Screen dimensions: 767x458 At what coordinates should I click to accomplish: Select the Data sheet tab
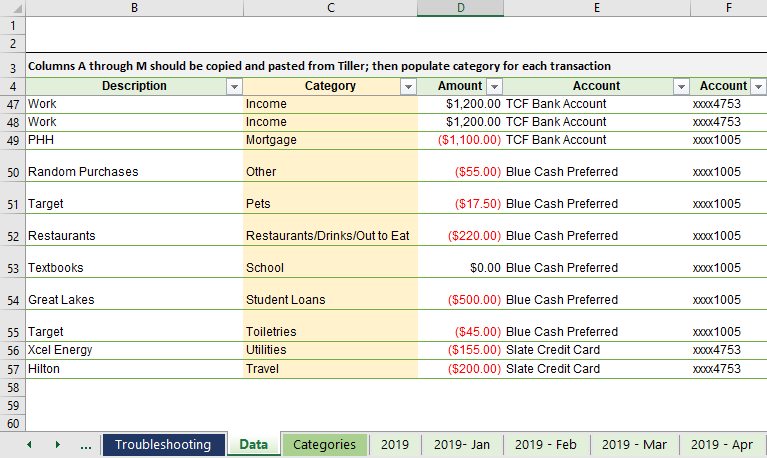tap(253, 445)
